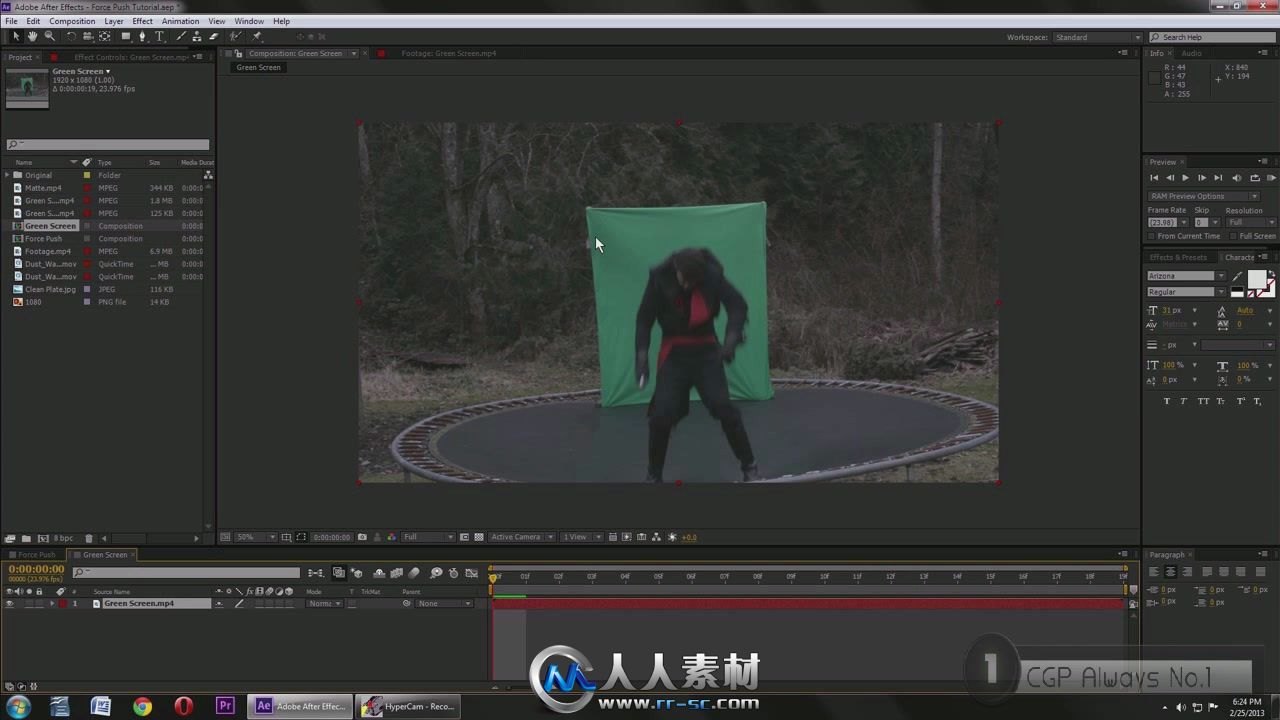Image resolution: width=1280 pixels, height=720 pixels.
Task: Open the Brainstorm lightbulb icon in the timeline
Action: point(436,573)
